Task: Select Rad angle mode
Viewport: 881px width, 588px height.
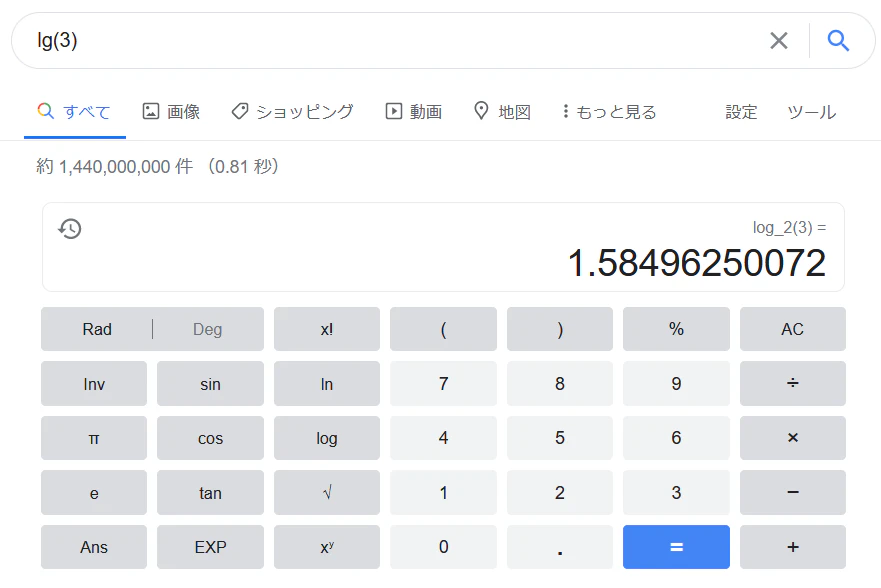Action: tap(97, 329)
